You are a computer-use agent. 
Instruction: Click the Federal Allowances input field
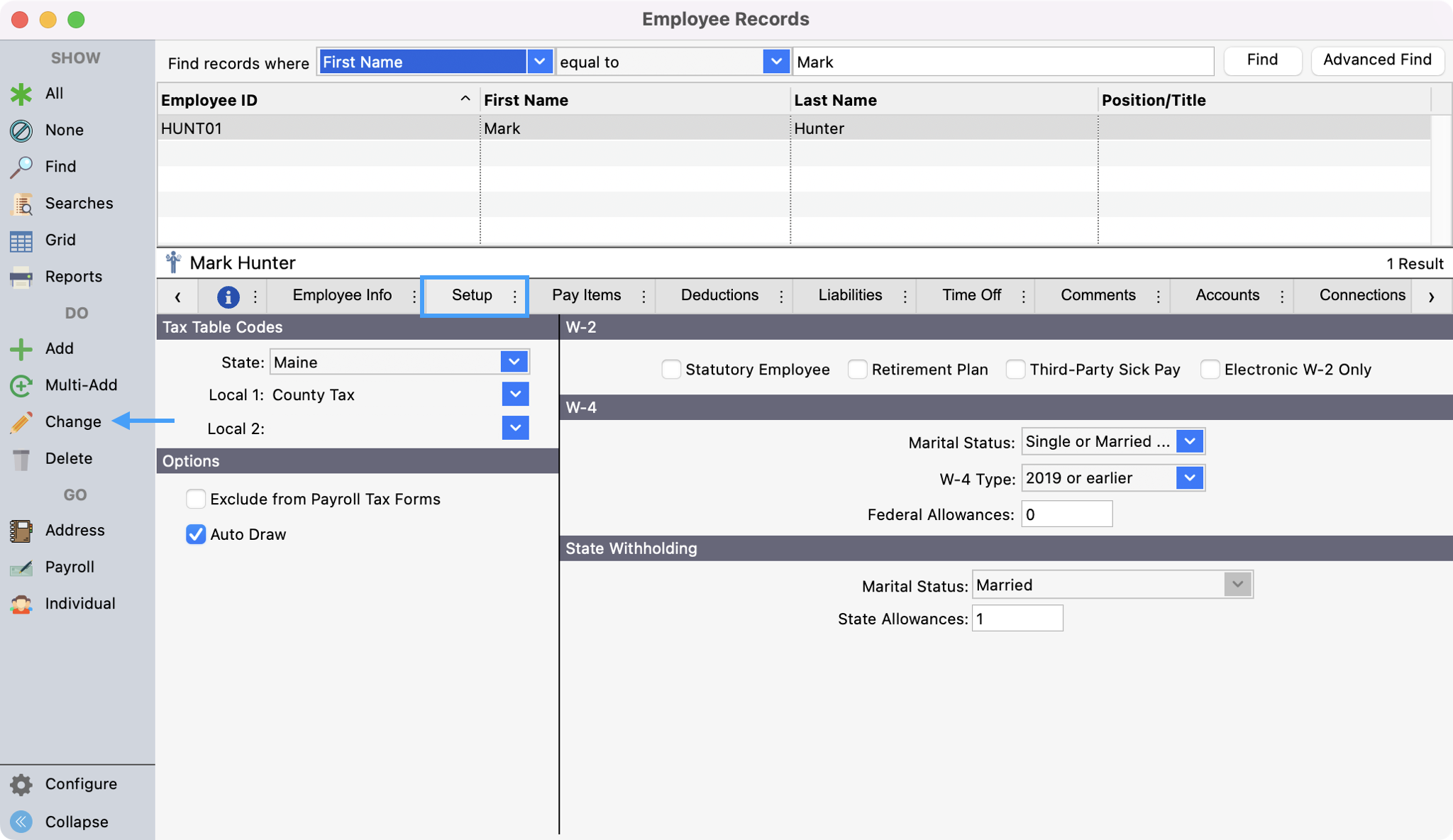pyautogui.click(x=1066, y=514)
